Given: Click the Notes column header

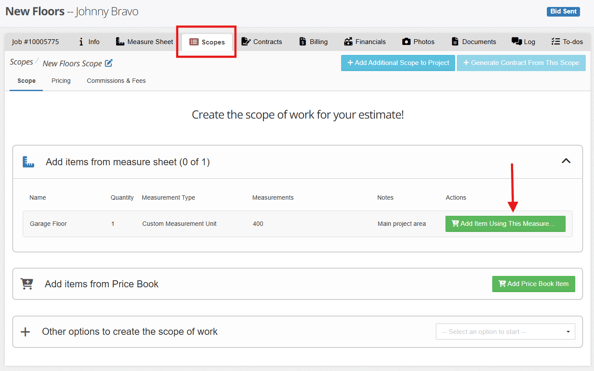Looking at the screenshot, I should pos(385,197).
